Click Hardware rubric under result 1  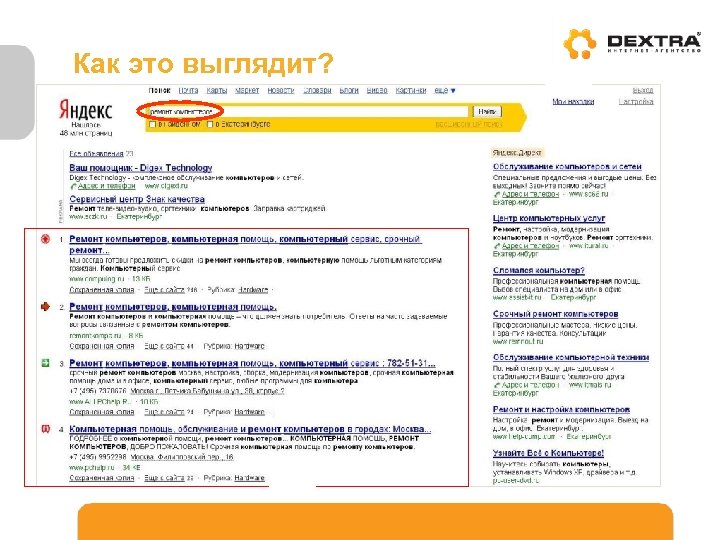[253, 290]
